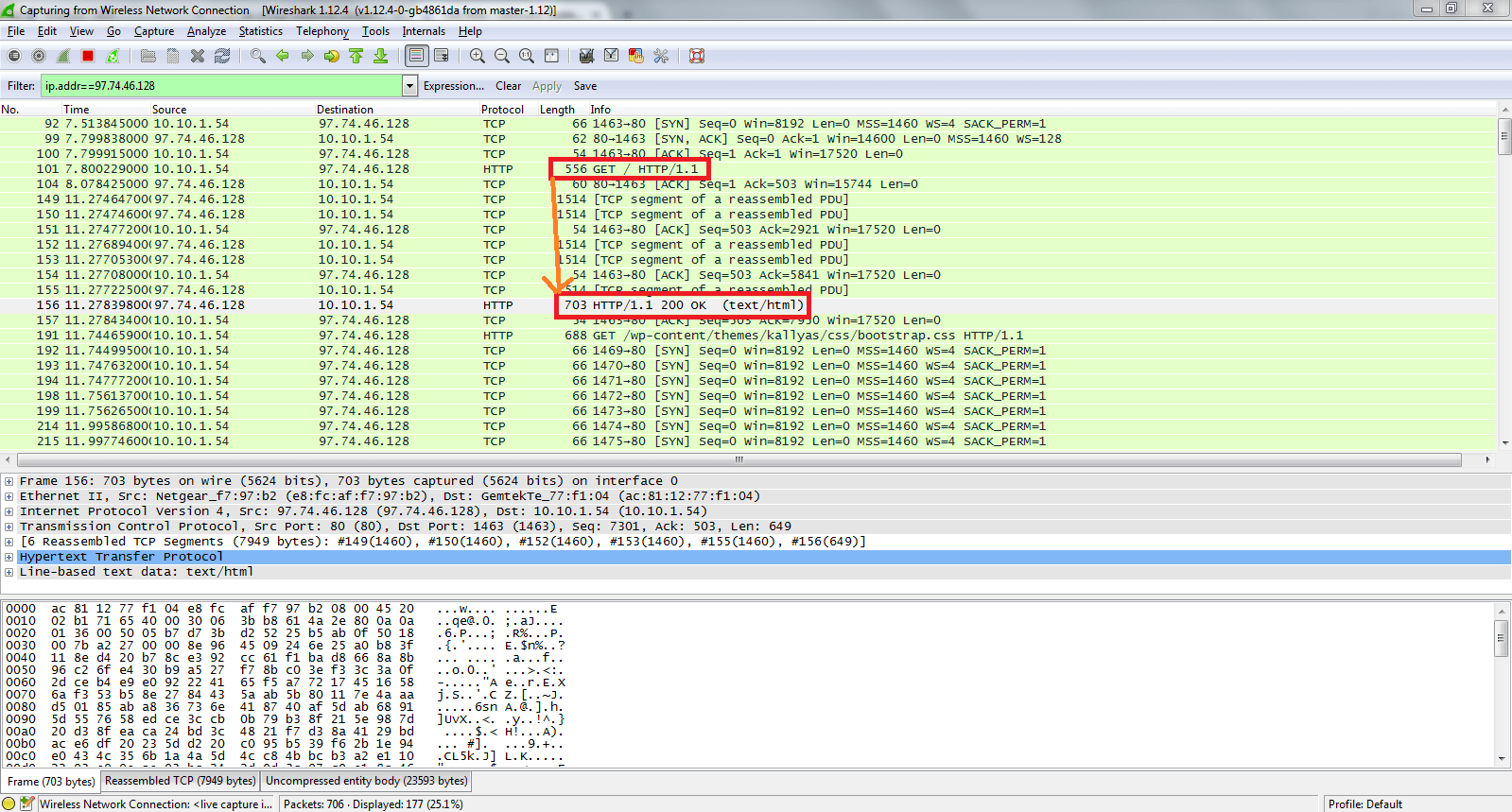Screen dimensions: 1512x812
Task: Click the start capture shark fin icon
Action: (63, 56)
